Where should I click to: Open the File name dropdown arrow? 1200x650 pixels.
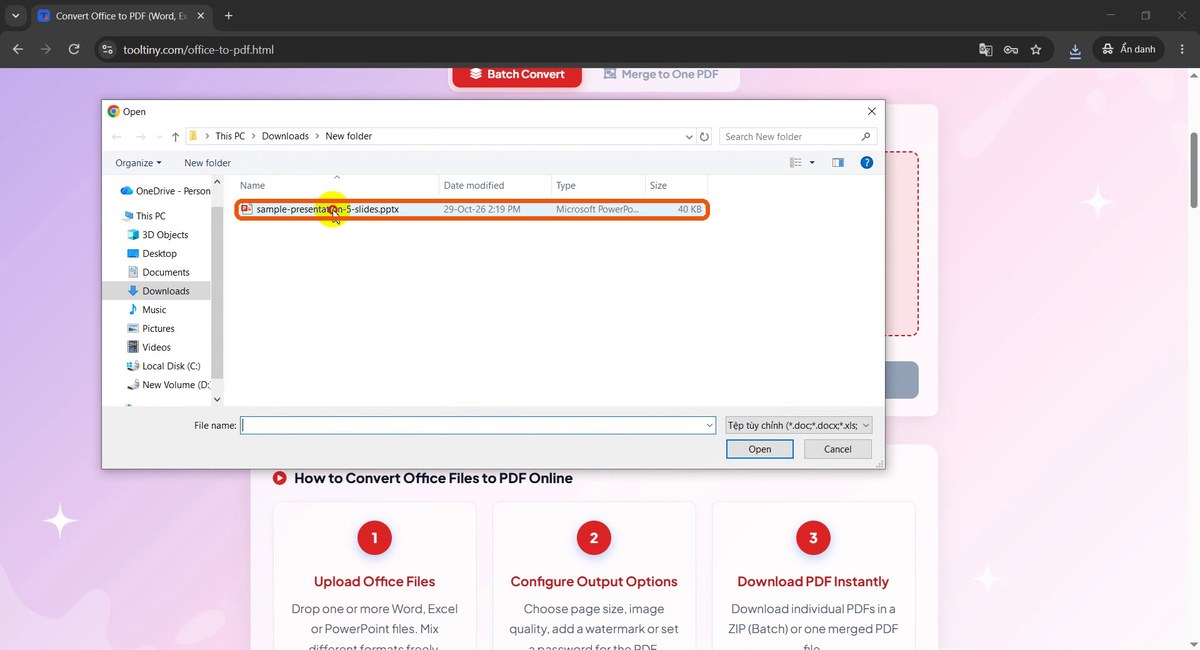[708, 425]
